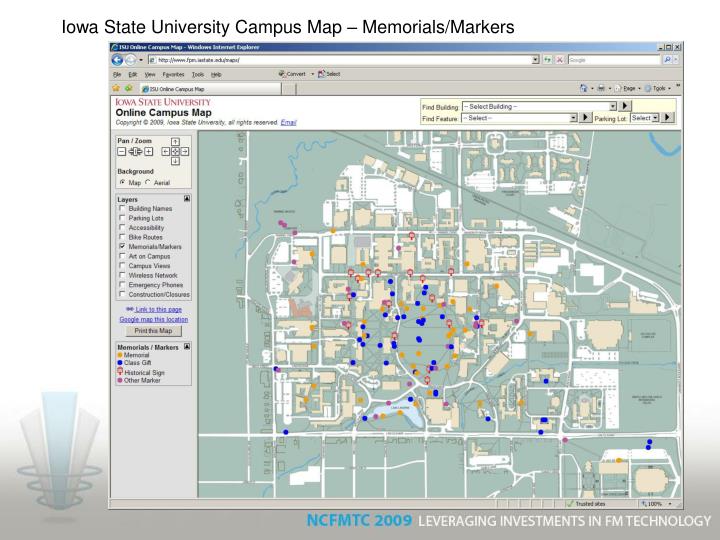
Task: Click the Refresh icon next to address bar
Action: coord(548,60)
